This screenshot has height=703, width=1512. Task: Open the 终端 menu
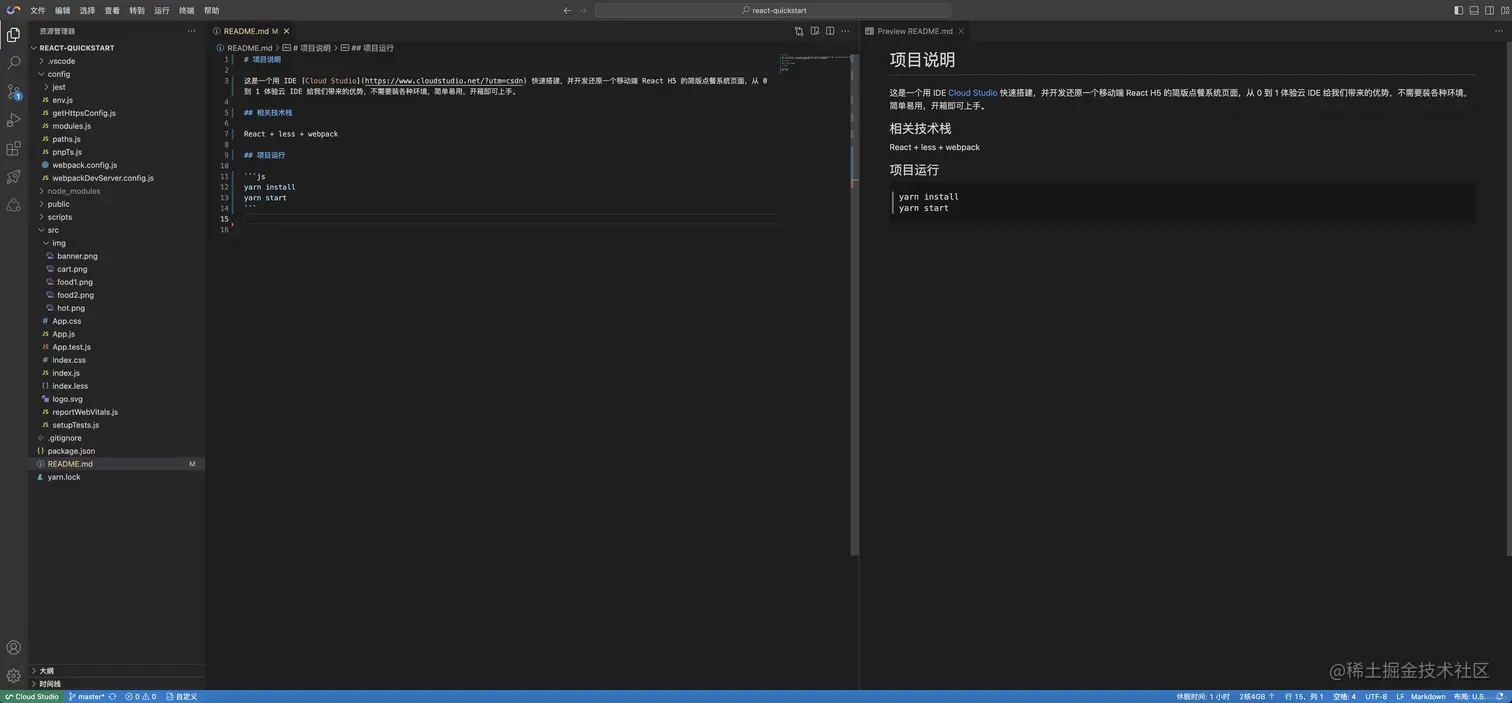point(187,10)
